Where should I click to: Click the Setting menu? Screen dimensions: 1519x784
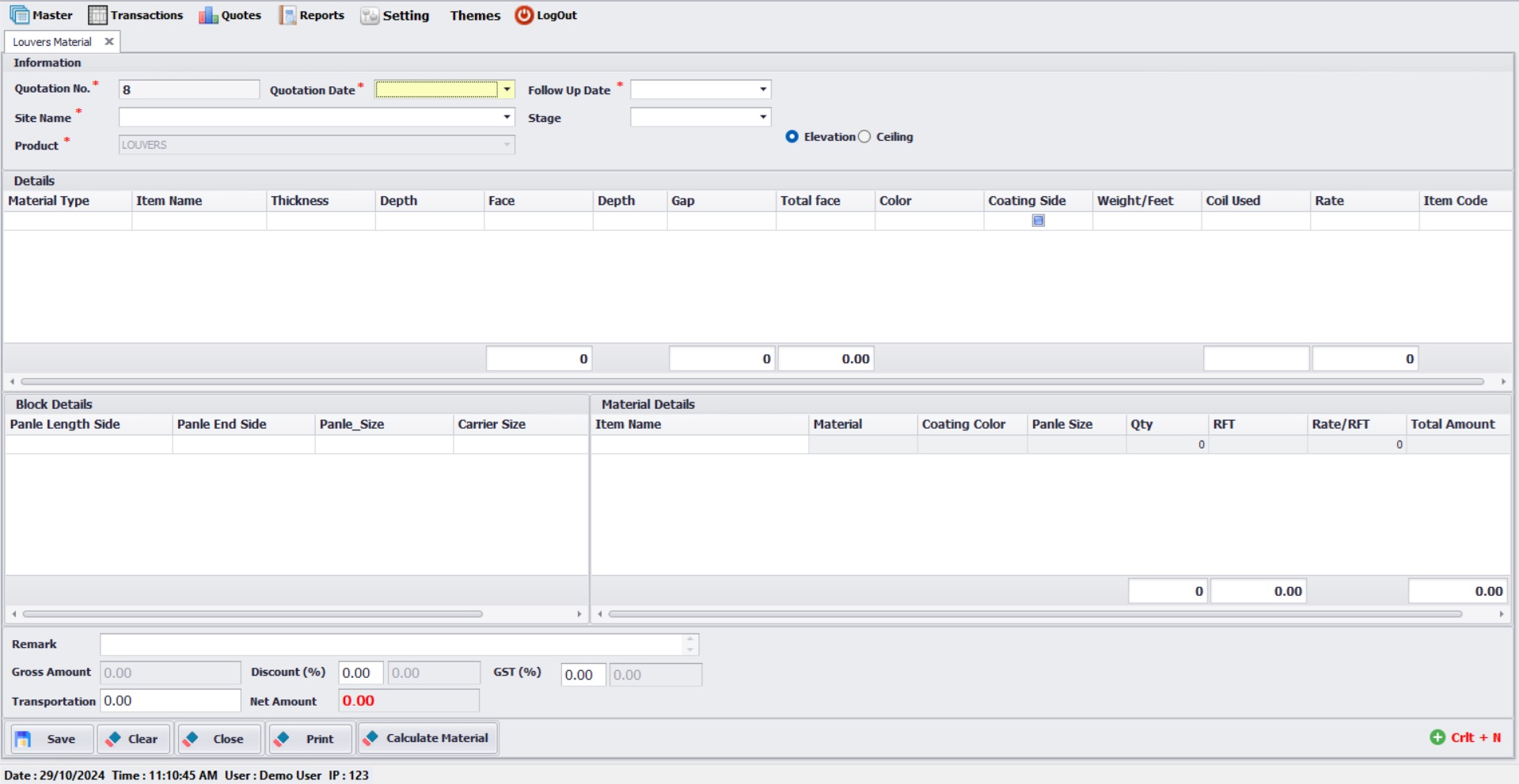coord(395,15)
